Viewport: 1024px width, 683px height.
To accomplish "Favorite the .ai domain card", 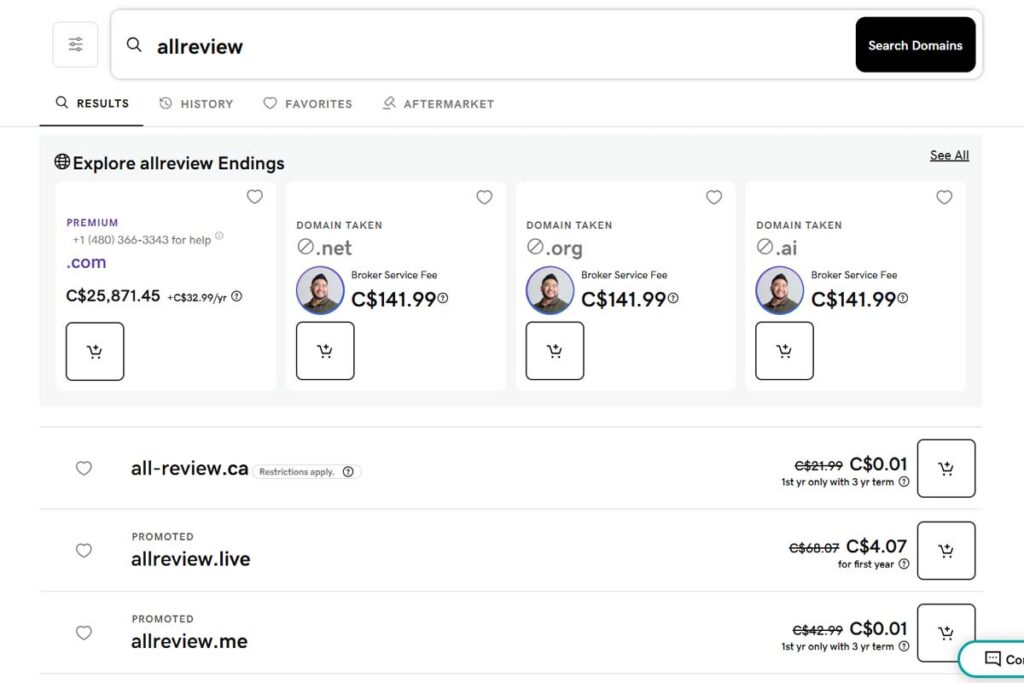I will pyautogui.click(x=944, y=197).
